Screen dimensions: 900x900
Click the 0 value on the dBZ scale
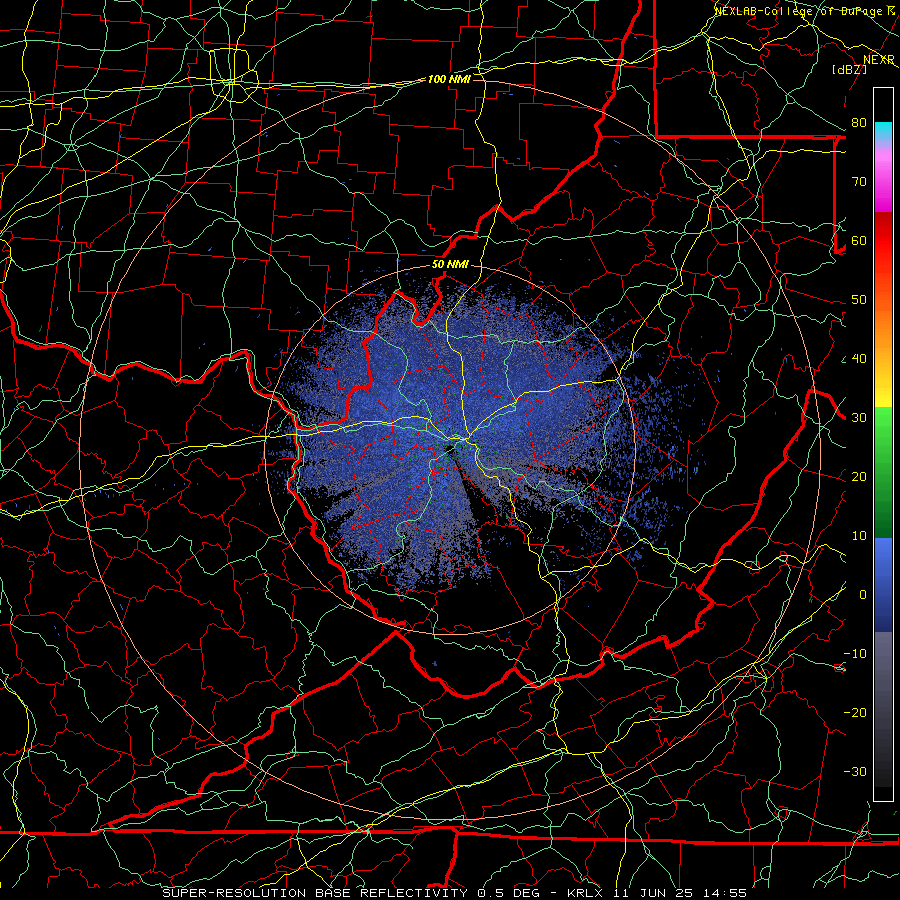coord(863,595)
